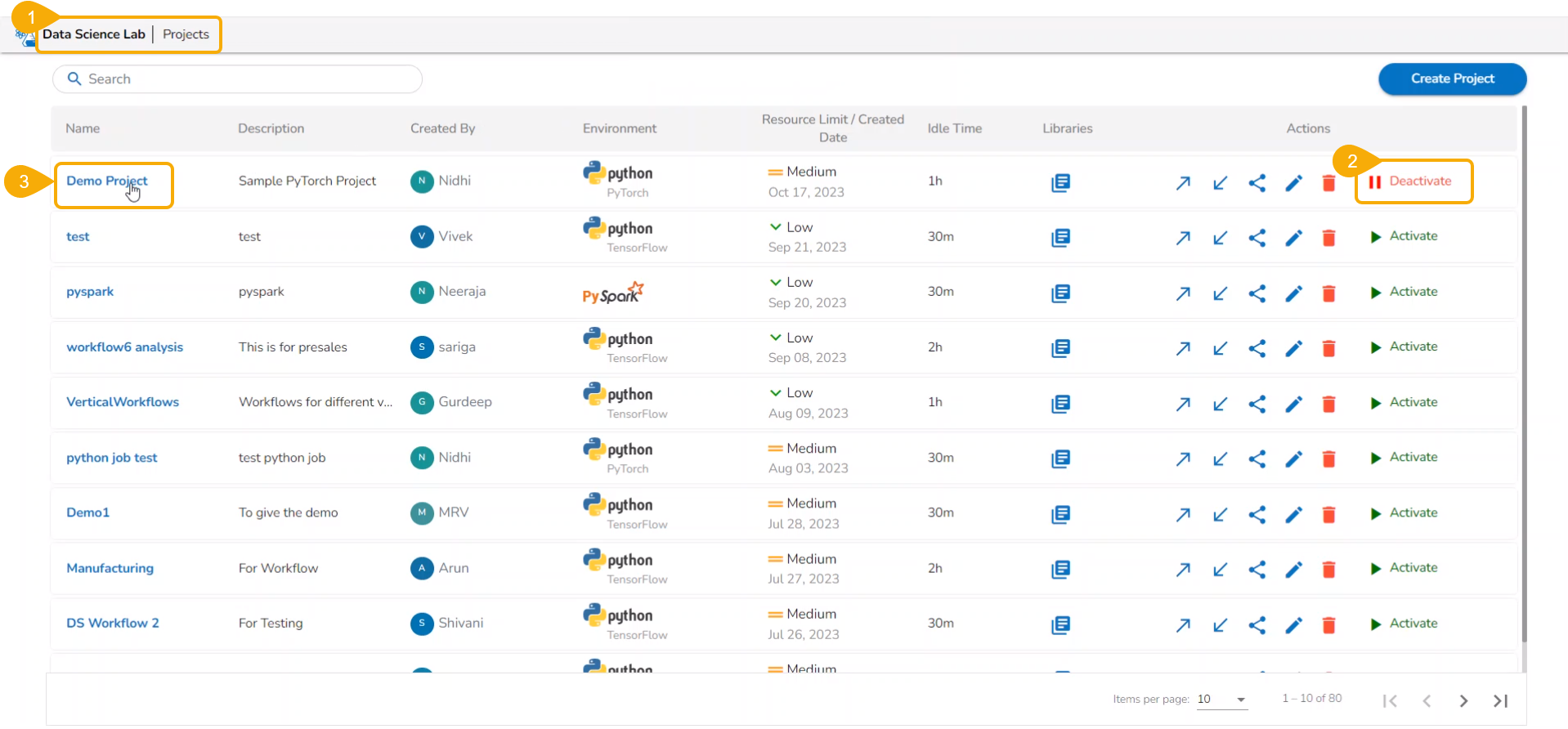Click the Create Project button
Viewport: 1568px width, 729px height.
(x=1452, y=78)
